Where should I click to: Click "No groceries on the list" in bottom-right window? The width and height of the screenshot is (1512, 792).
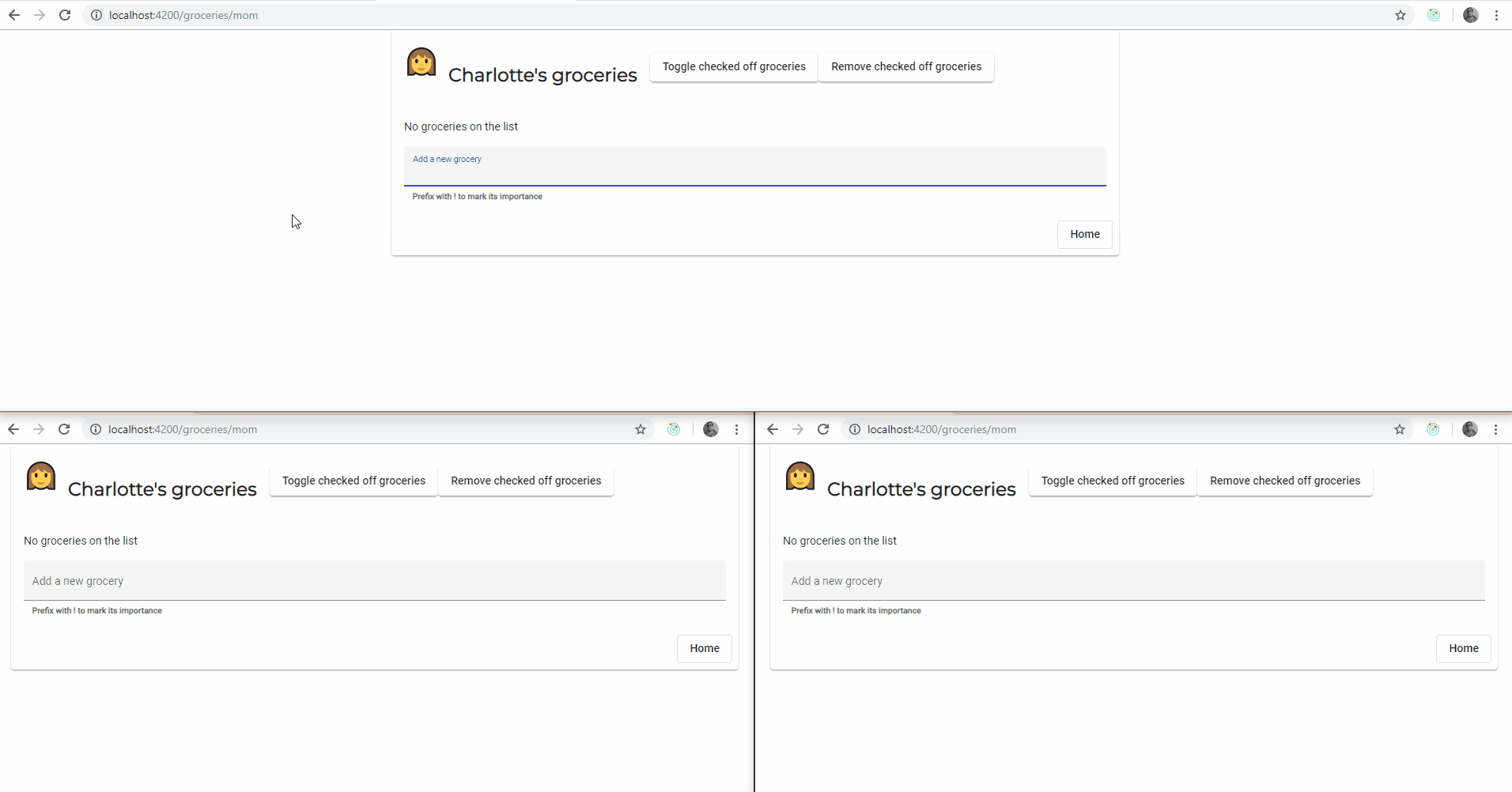[x=840, y=541]
